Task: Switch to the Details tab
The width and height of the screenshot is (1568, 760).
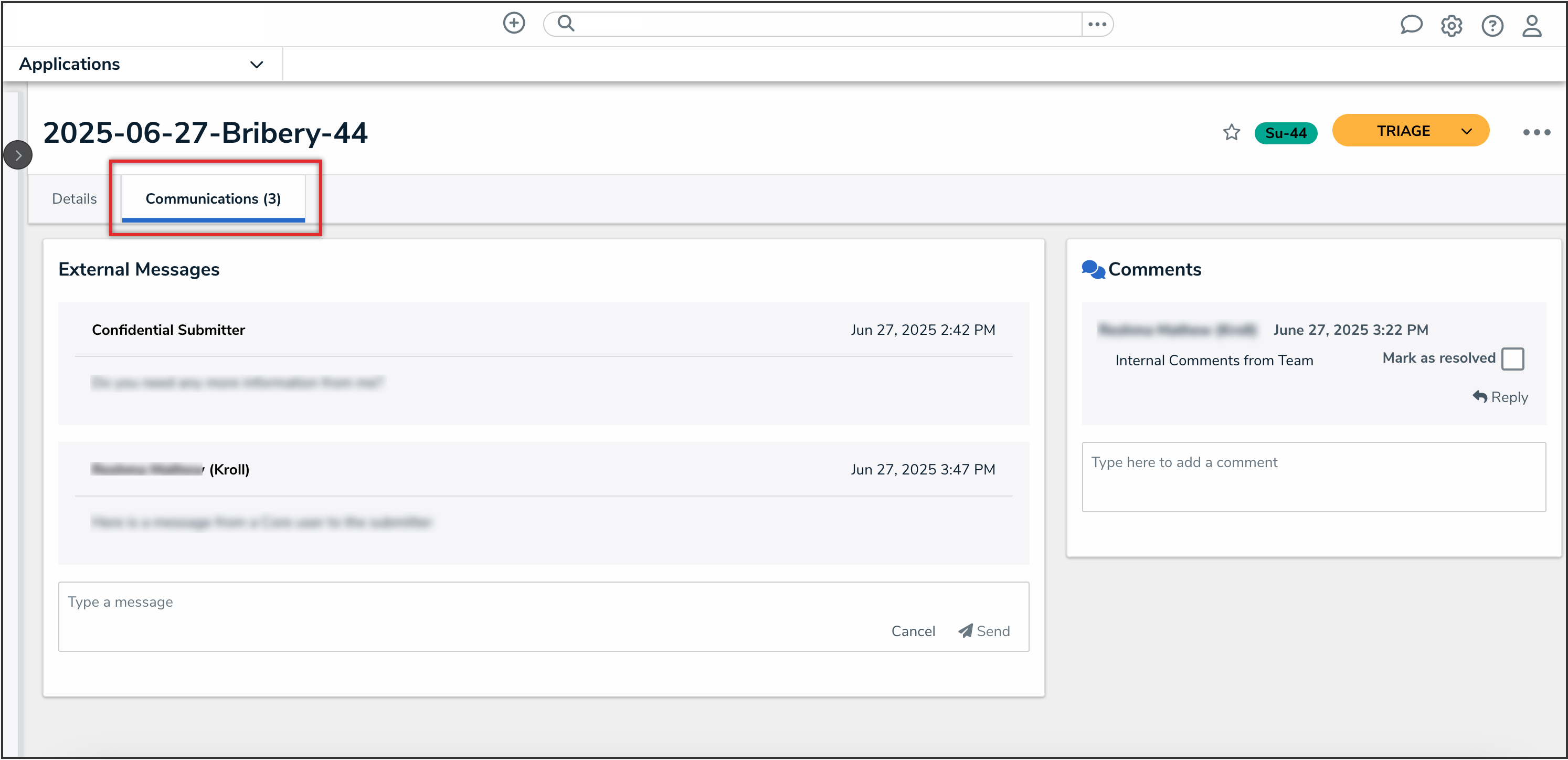Action: [75, 198]
